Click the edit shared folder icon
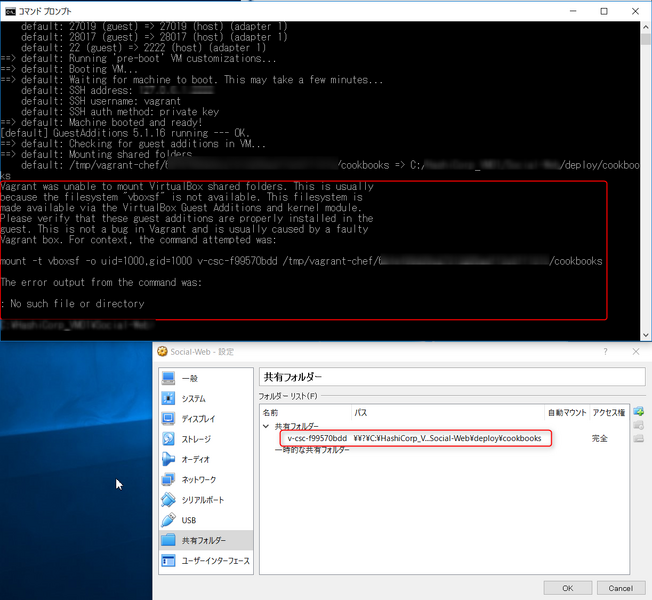The image size is (652, 600). pyautogui.click(x=639, y=425)
